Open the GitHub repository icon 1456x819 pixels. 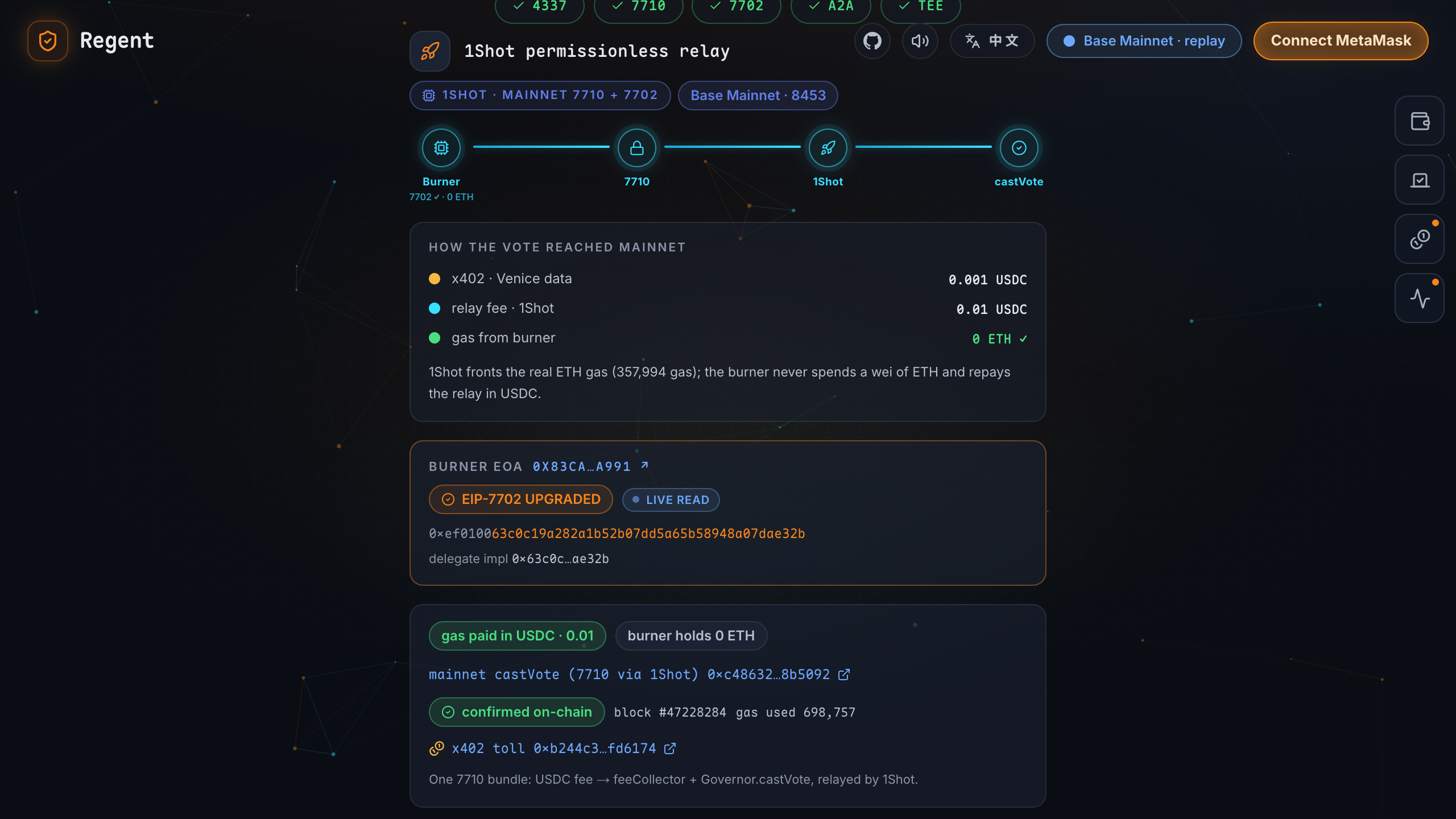872,41
